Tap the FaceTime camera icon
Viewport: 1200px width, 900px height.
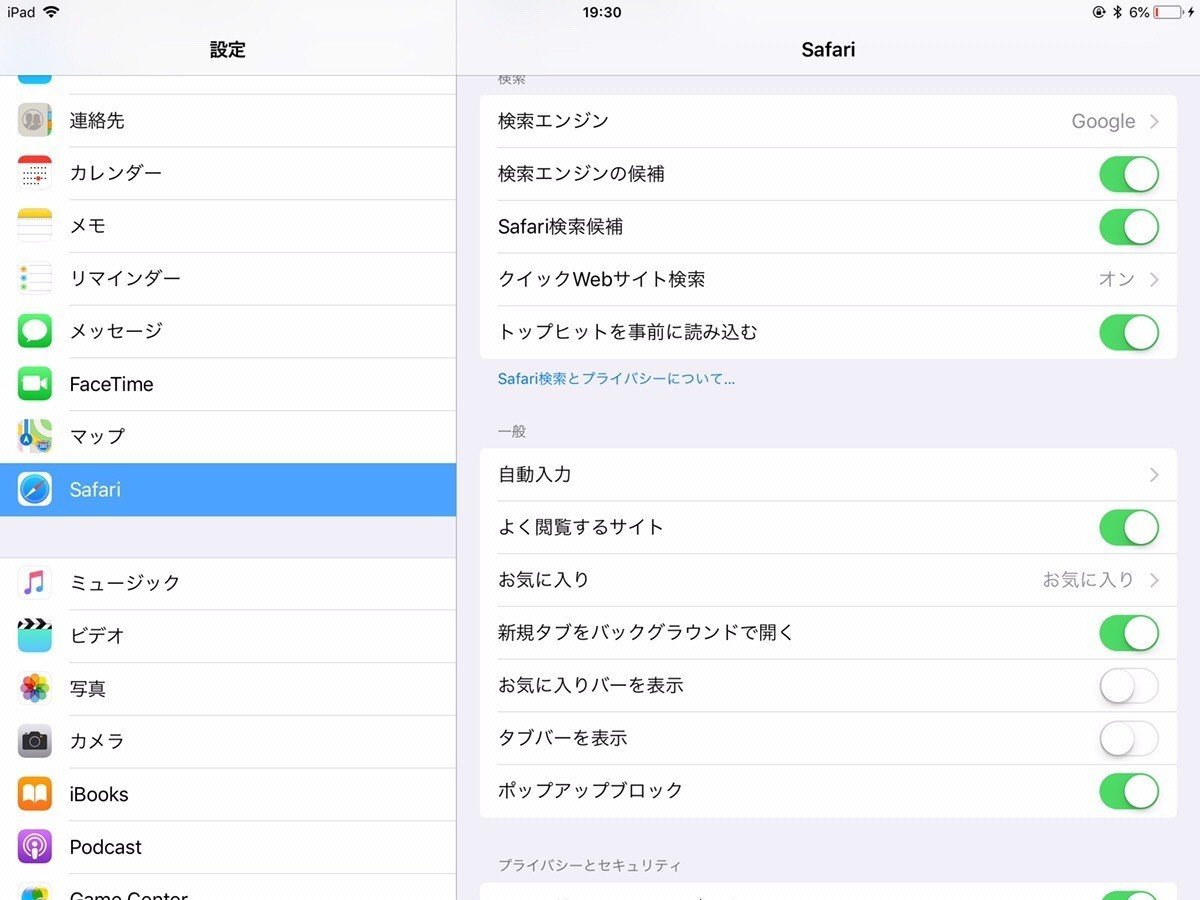35,384
